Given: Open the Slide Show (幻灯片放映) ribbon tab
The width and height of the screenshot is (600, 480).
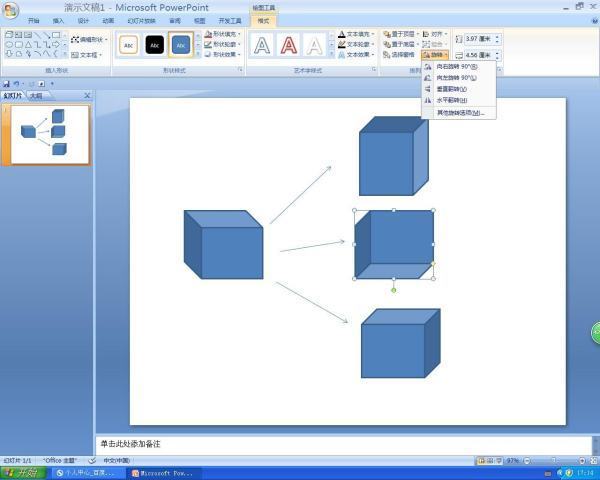Looking at the screenshot, I should point(142,21).
